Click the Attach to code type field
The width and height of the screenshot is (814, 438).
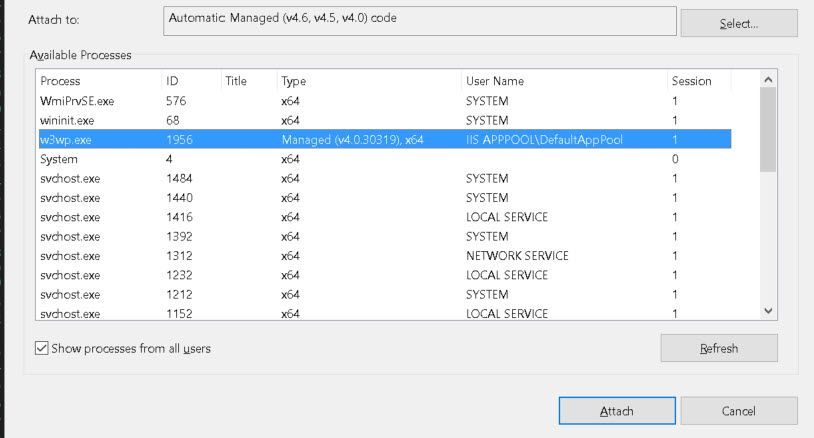click(420, 20)
